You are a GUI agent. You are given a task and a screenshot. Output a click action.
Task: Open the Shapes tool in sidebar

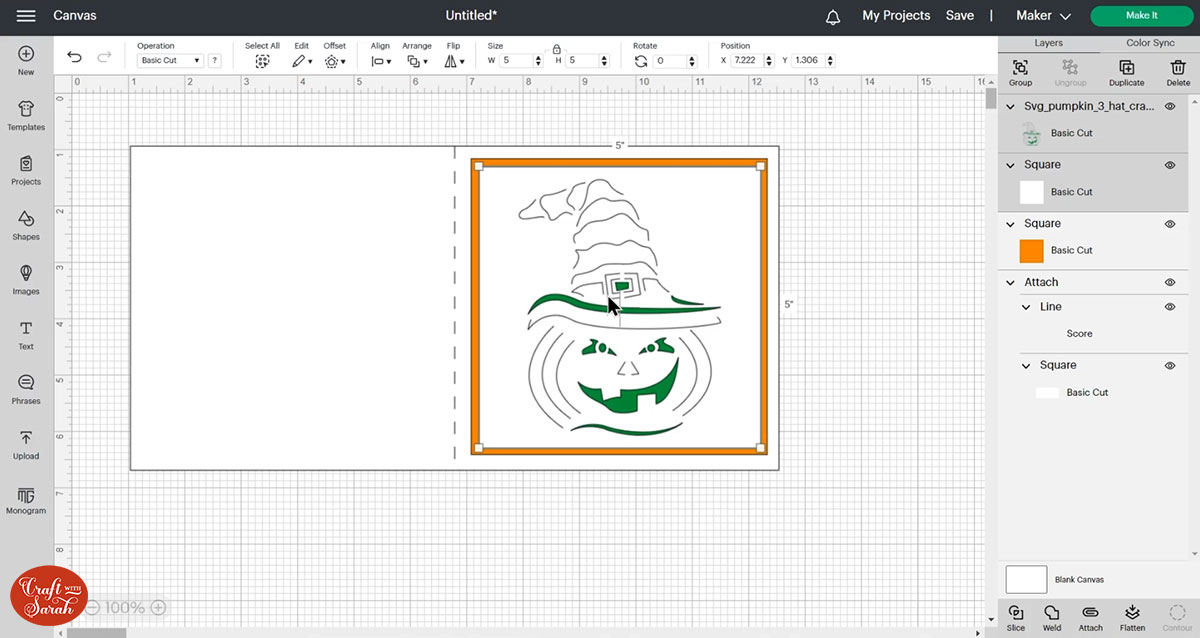pos(26,224)
